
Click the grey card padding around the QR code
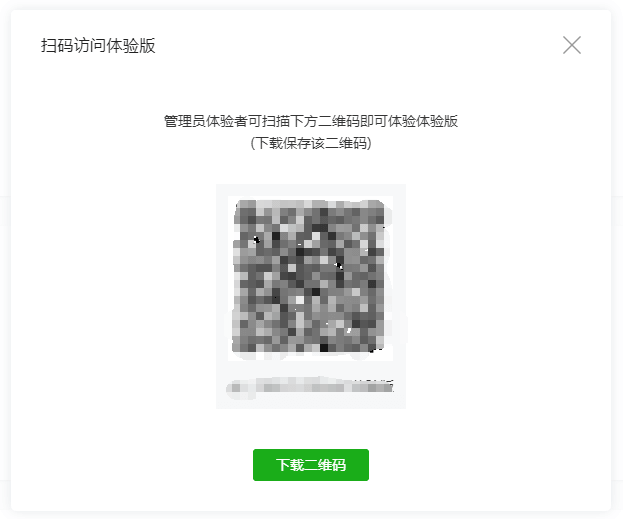222,296
